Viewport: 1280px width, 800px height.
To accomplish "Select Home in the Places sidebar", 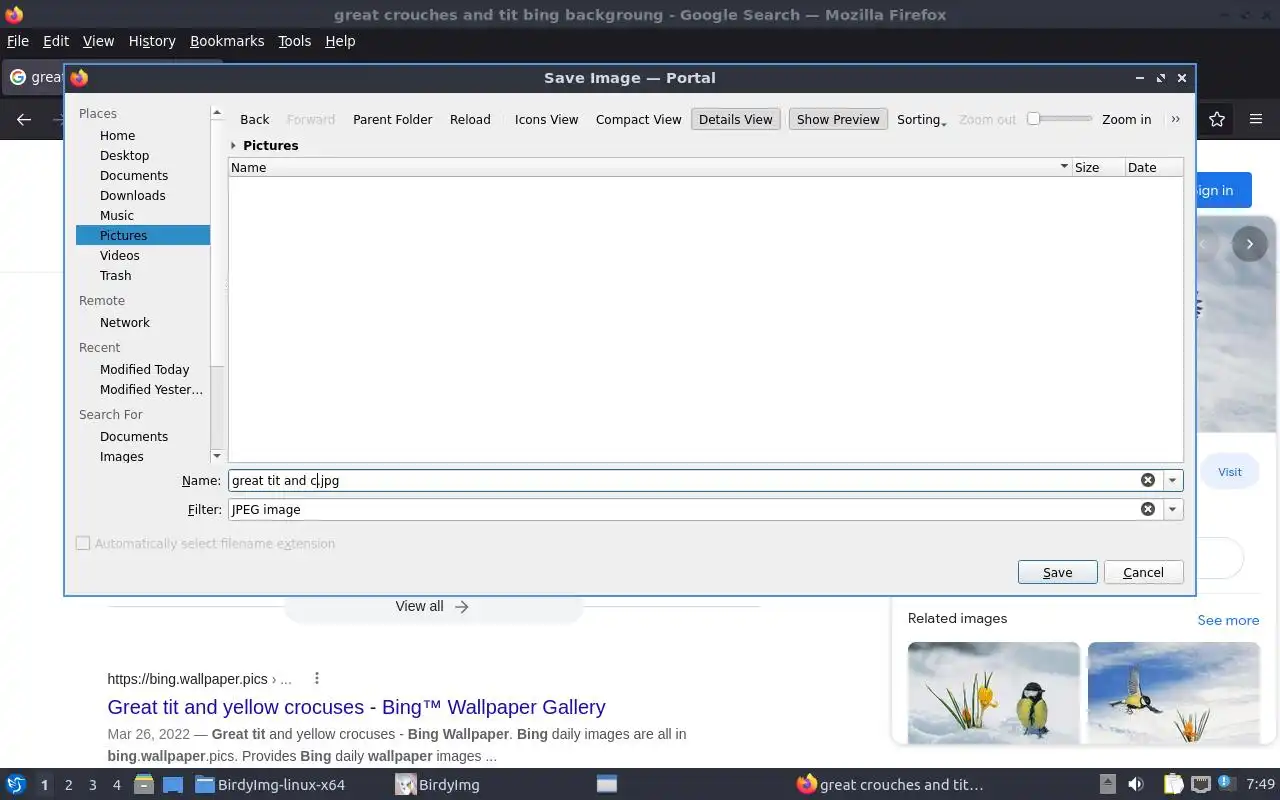I will coord(117,136).
